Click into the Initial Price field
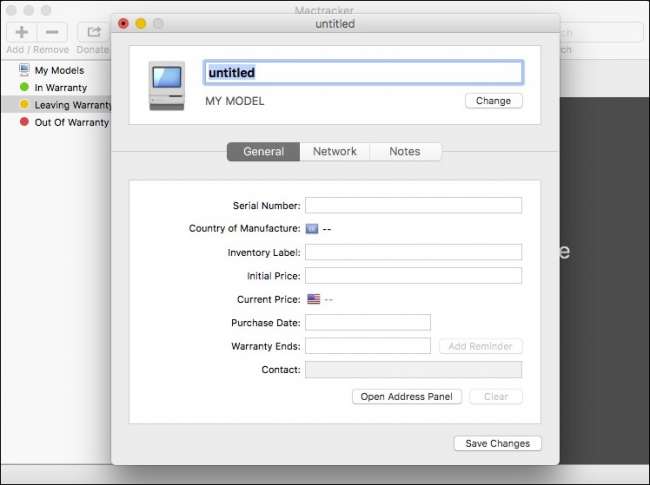The height and width of the screenshot is (485, 650). pyautogui.click(x=413, y=276)
